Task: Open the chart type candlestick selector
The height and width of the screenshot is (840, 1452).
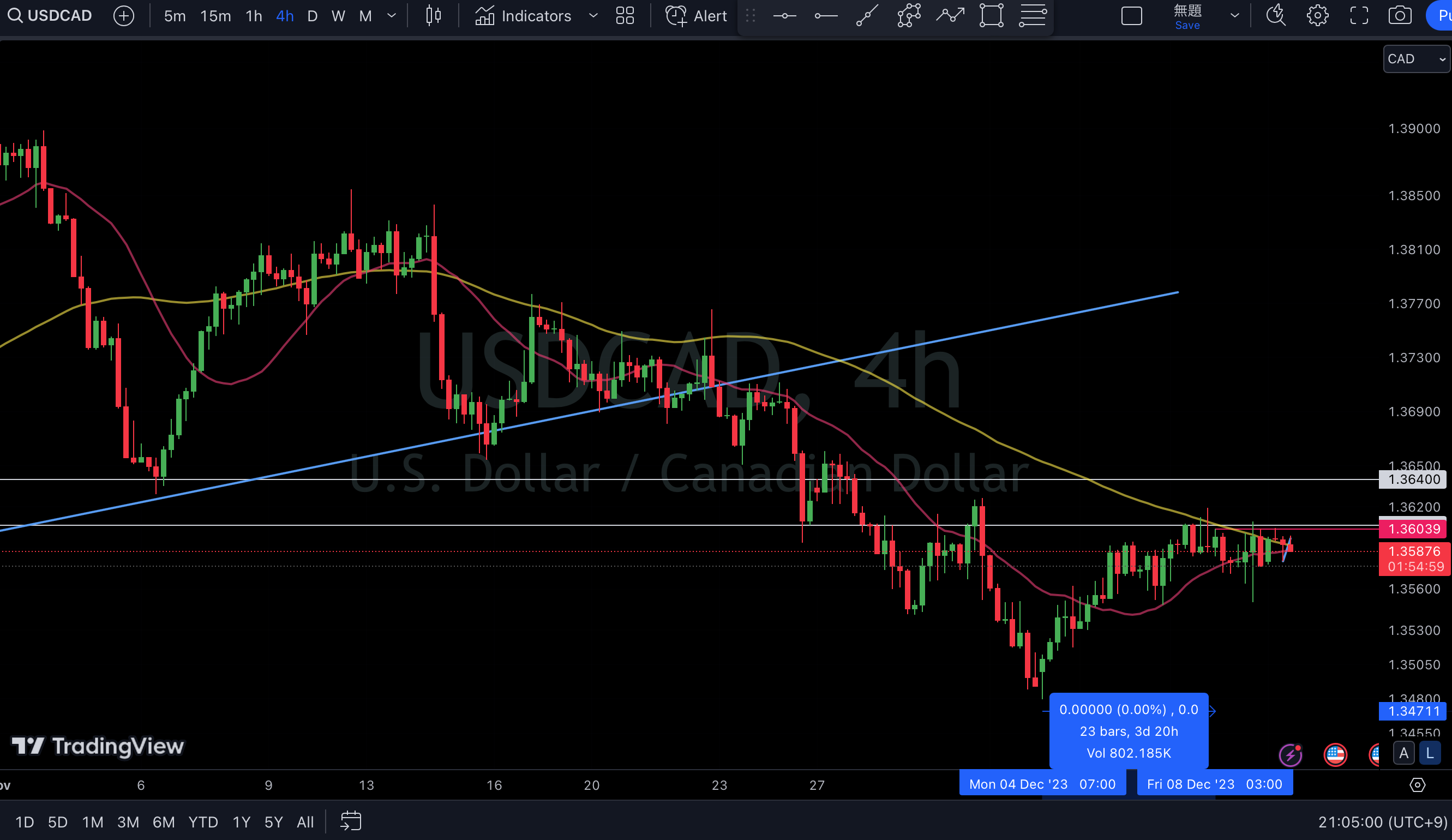Action: [433, 16]
